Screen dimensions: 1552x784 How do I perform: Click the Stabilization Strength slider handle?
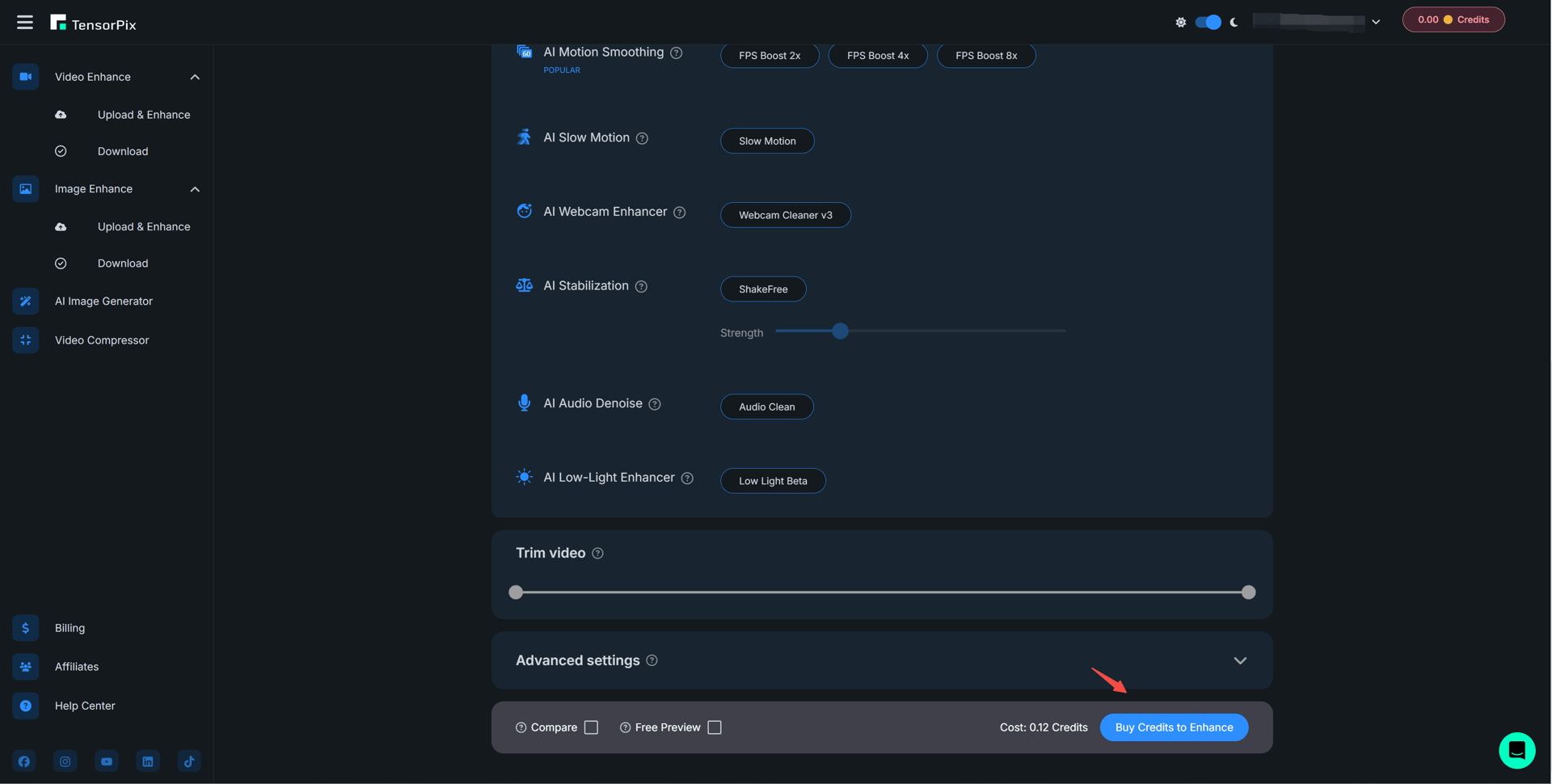[840, 331]
